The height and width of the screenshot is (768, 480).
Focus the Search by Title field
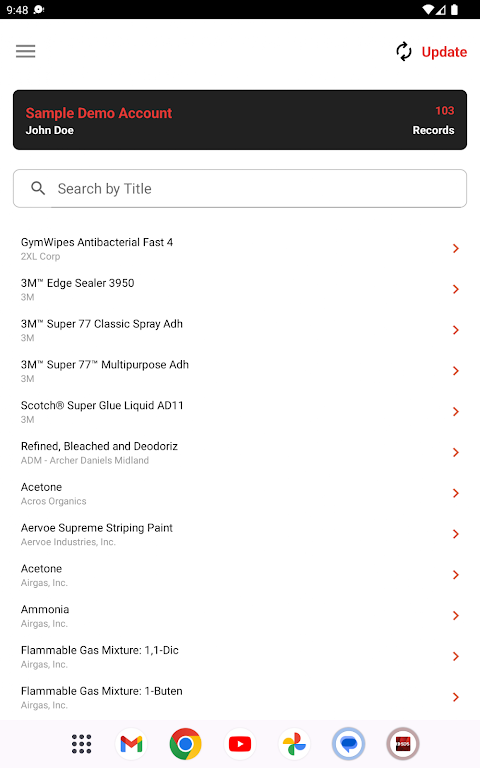[240, 189]
